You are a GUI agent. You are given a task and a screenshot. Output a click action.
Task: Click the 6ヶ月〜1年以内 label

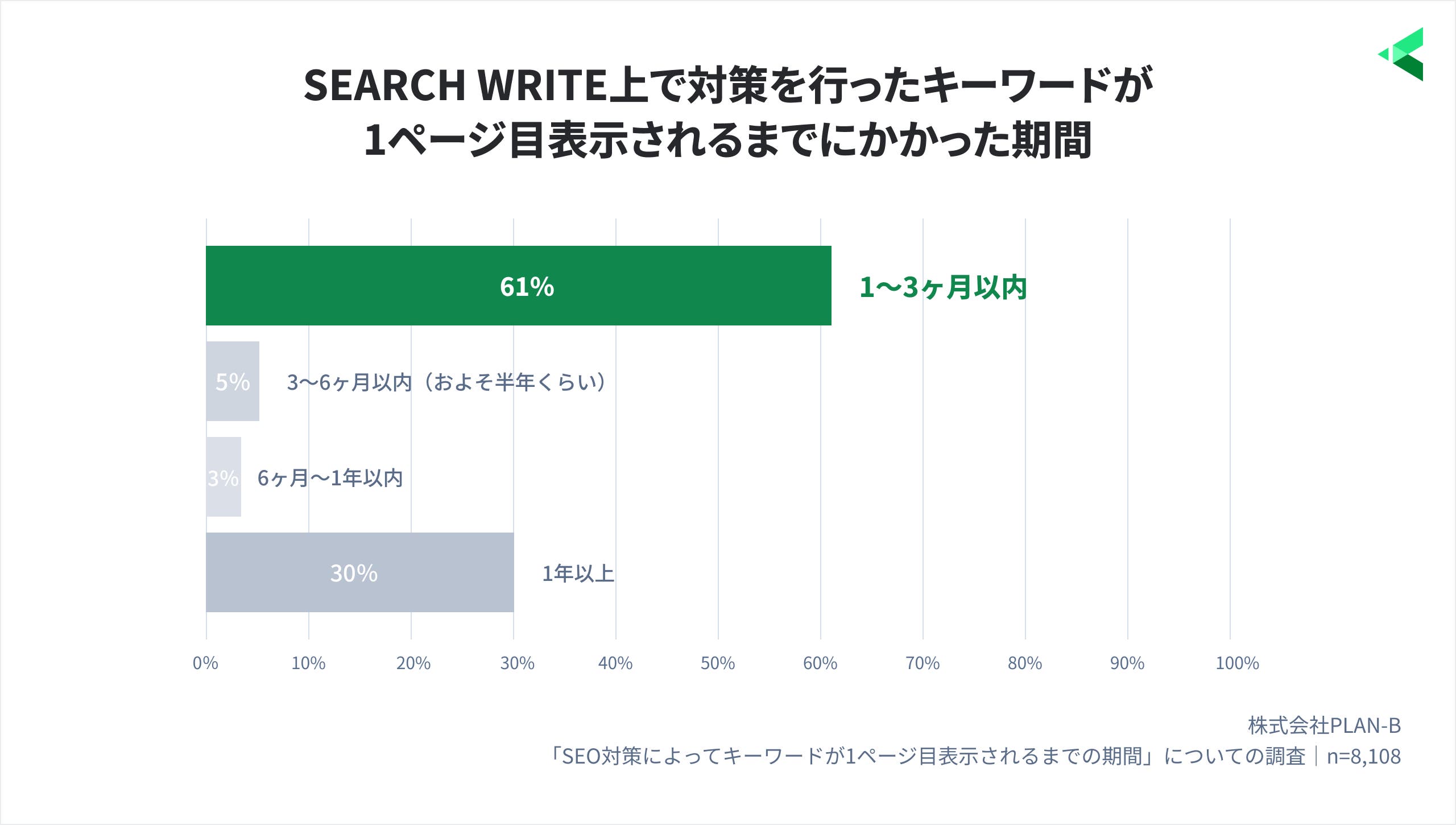pos(330,478)
